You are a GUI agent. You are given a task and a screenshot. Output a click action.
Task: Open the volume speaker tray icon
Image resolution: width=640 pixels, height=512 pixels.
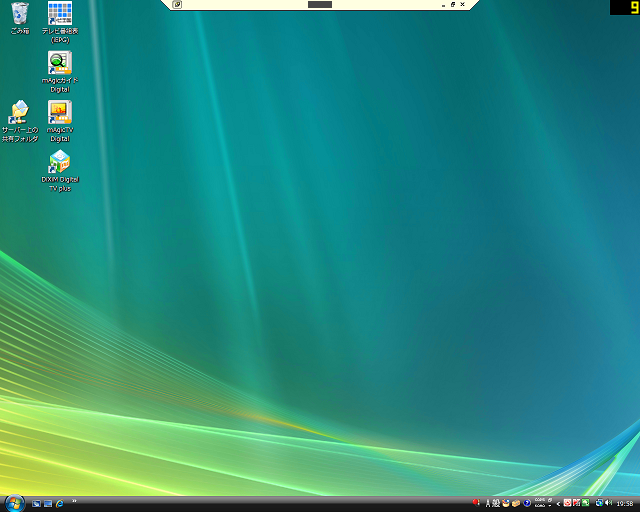608,503
